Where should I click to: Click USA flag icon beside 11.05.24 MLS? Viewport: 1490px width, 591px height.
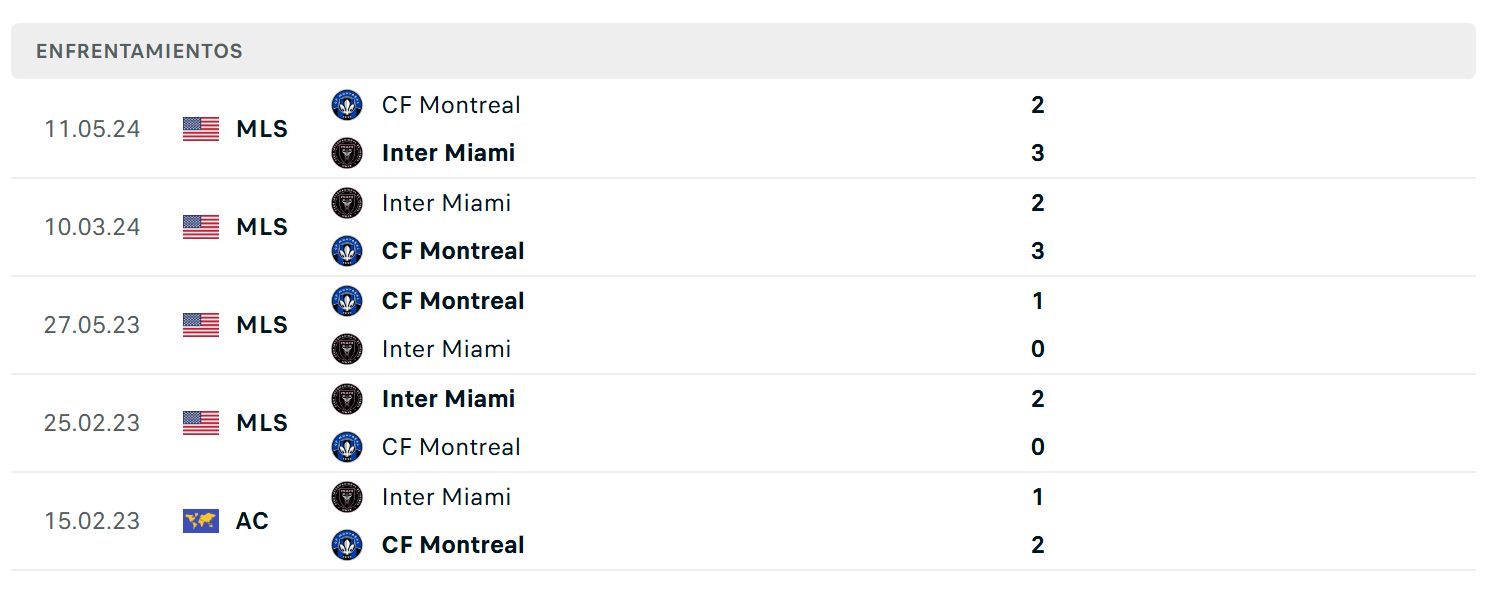201,129
